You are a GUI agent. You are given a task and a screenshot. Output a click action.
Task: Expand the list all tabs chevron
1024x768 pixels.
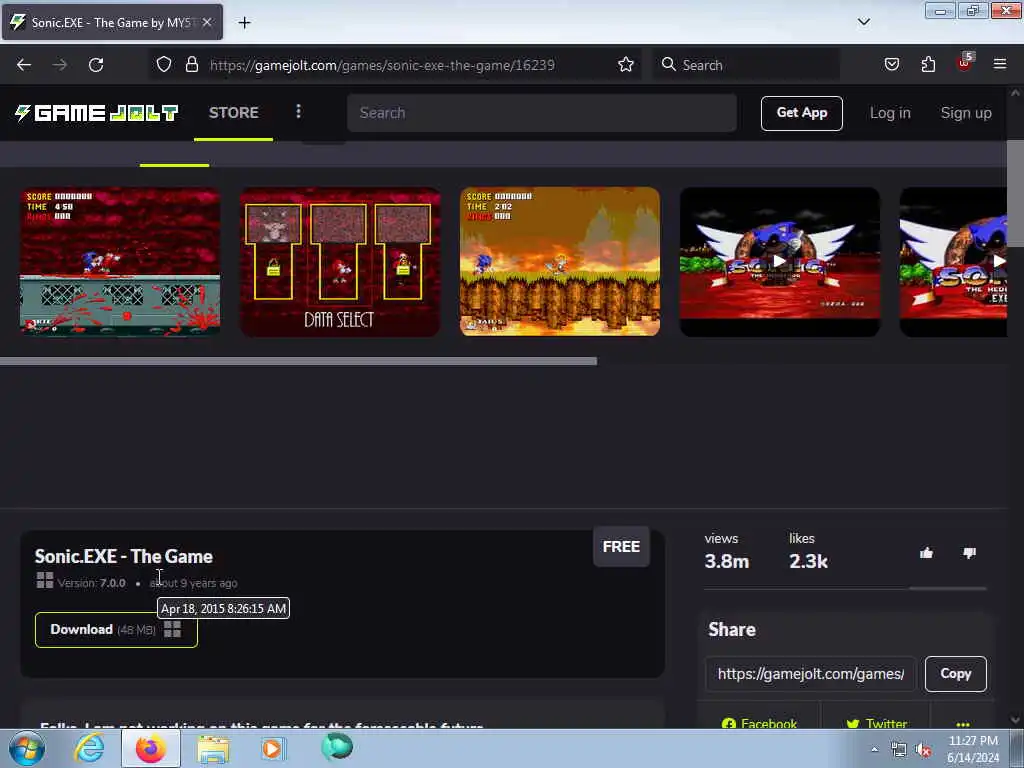863,22
